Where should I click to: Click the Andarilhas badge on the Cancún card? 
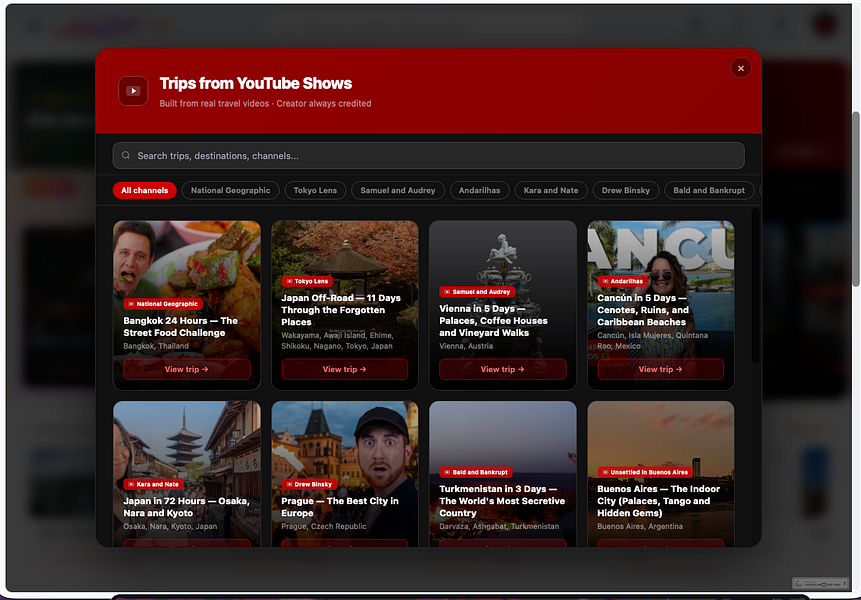pyautogui.click(x=623, y=281)
